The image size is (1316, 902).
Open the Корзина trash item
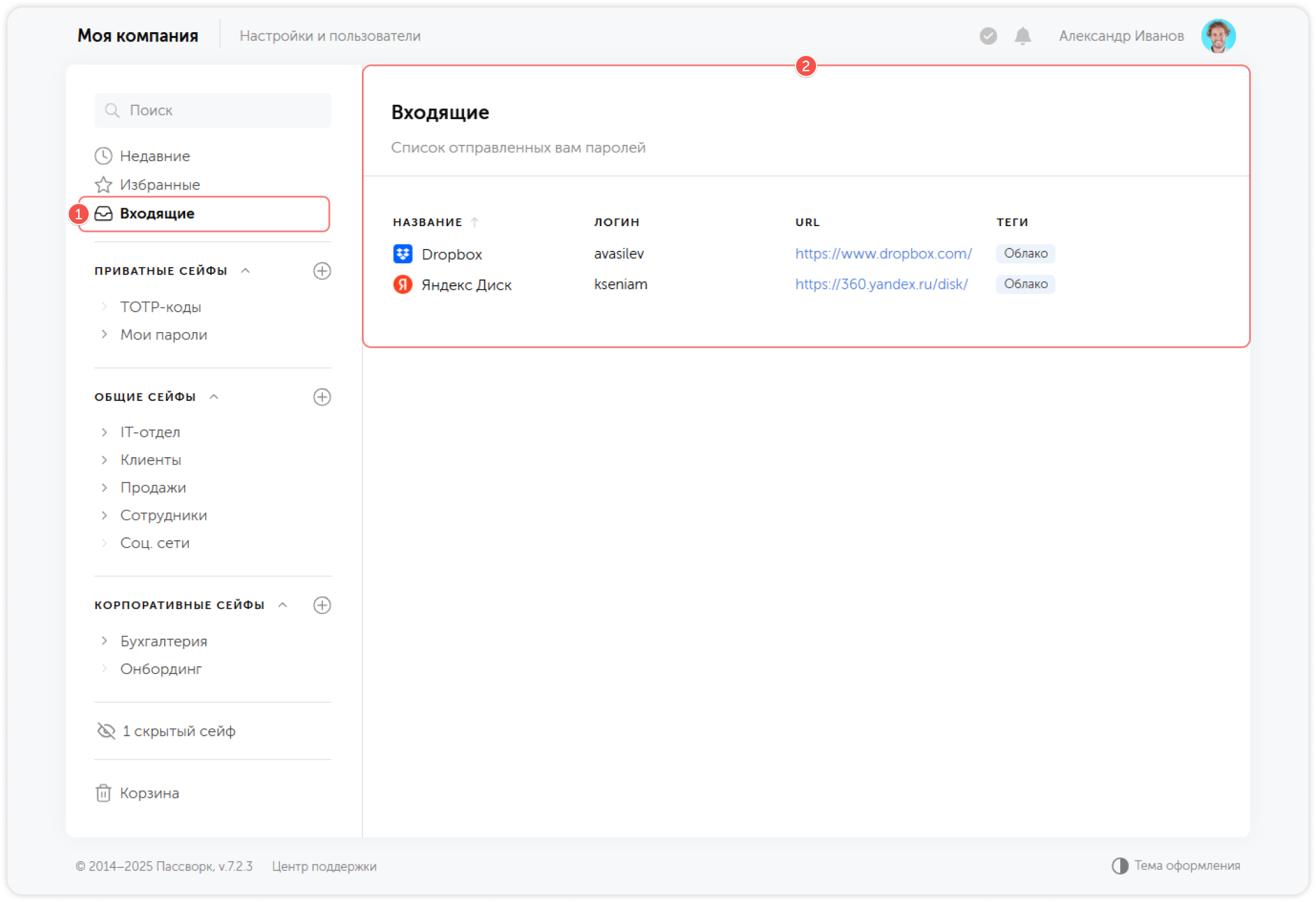(149, 793)
